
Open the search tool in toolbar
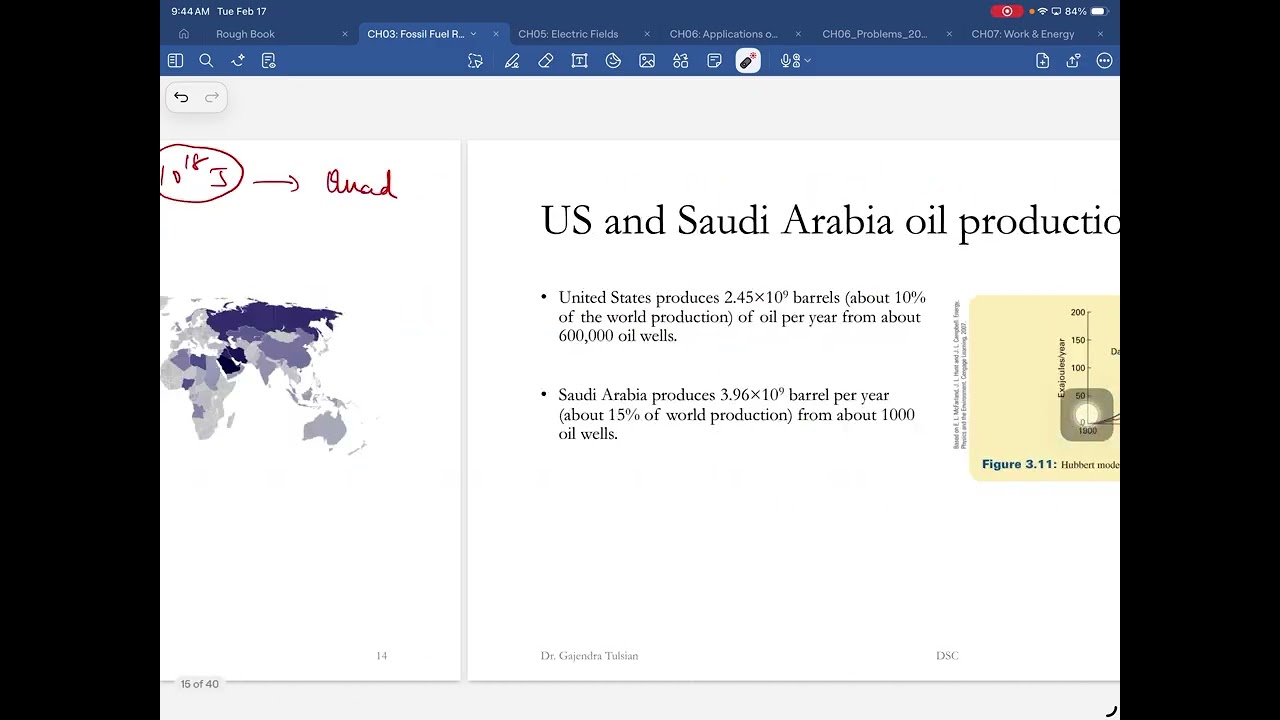coord(206,61)
